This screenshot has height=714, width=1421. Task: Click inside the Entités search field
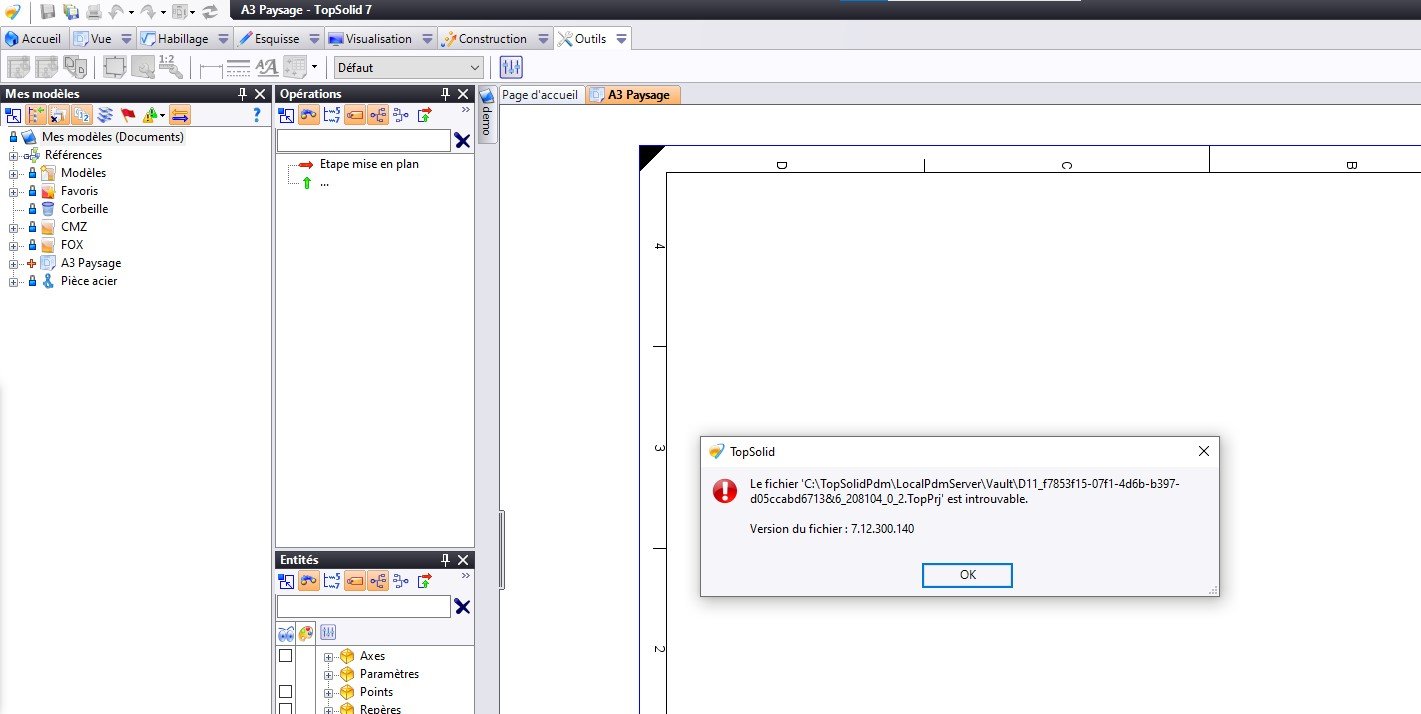(x=364, y=607)
